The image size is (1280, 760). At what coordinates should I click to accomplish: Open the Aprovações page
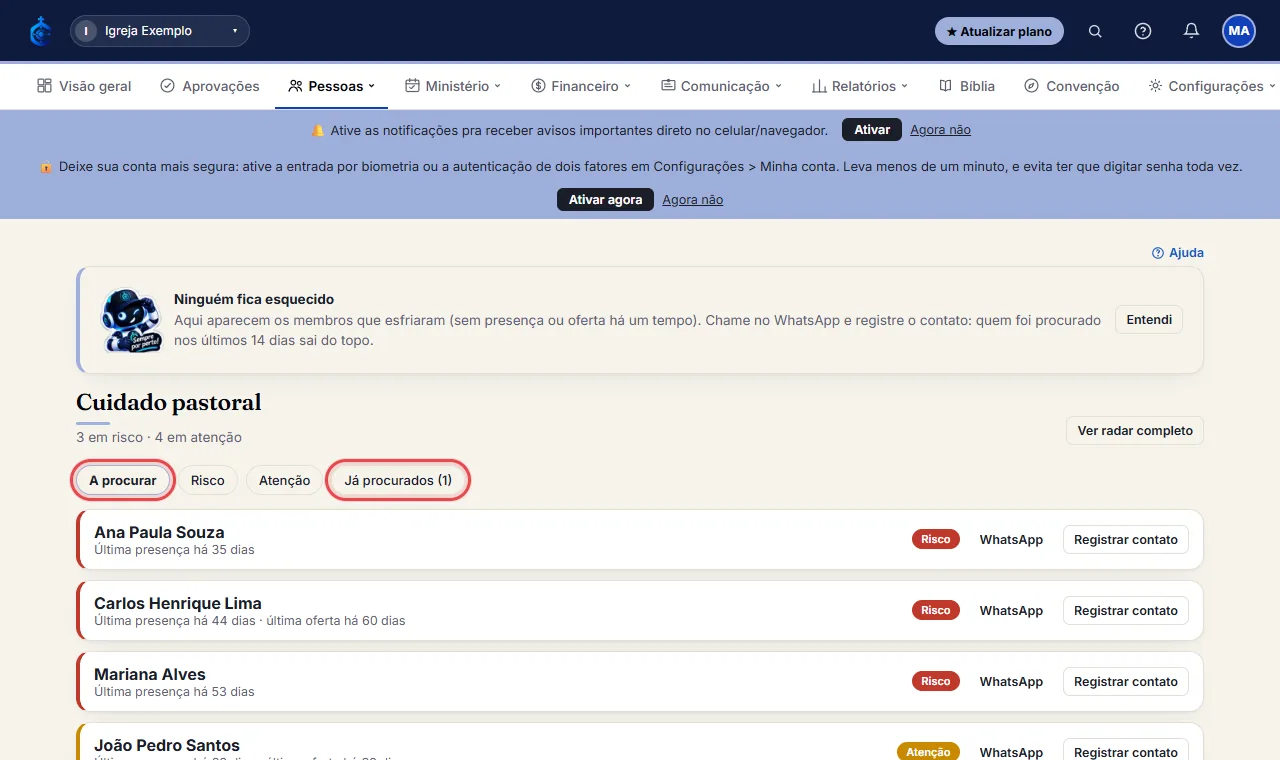coord(210,86)
